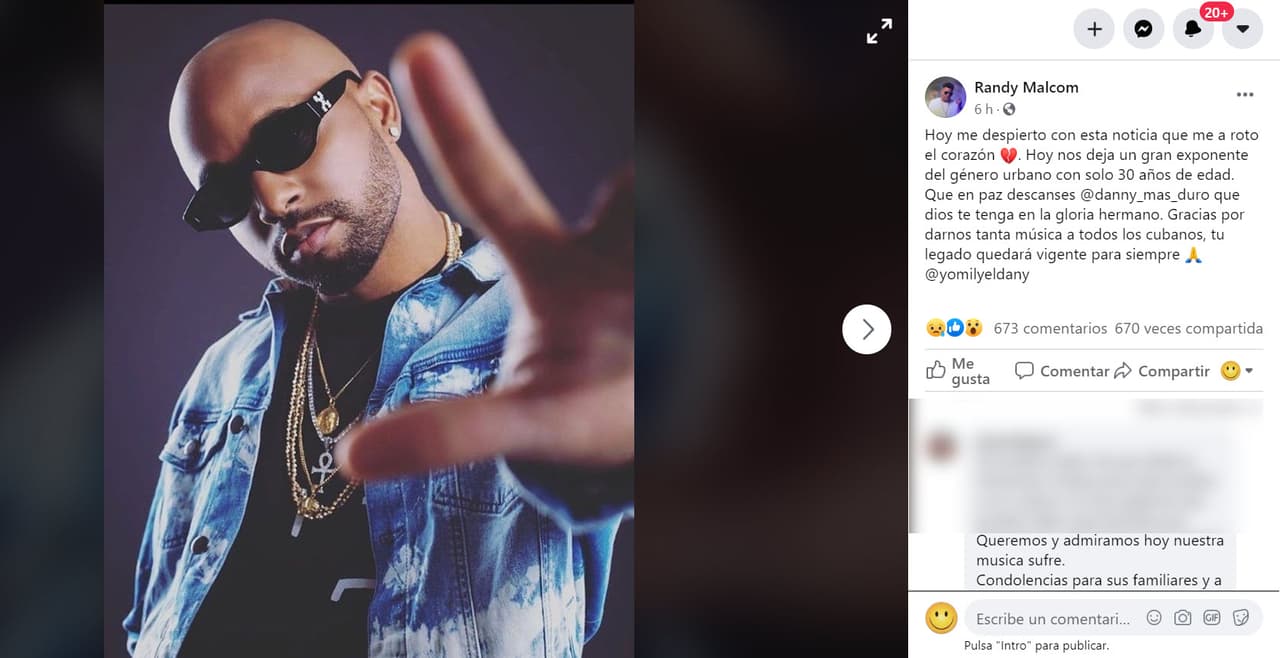This screenshot has height=658, width=1280.
Task: Go to the next photo with the arrow
Action: click(x=866, y=328)
